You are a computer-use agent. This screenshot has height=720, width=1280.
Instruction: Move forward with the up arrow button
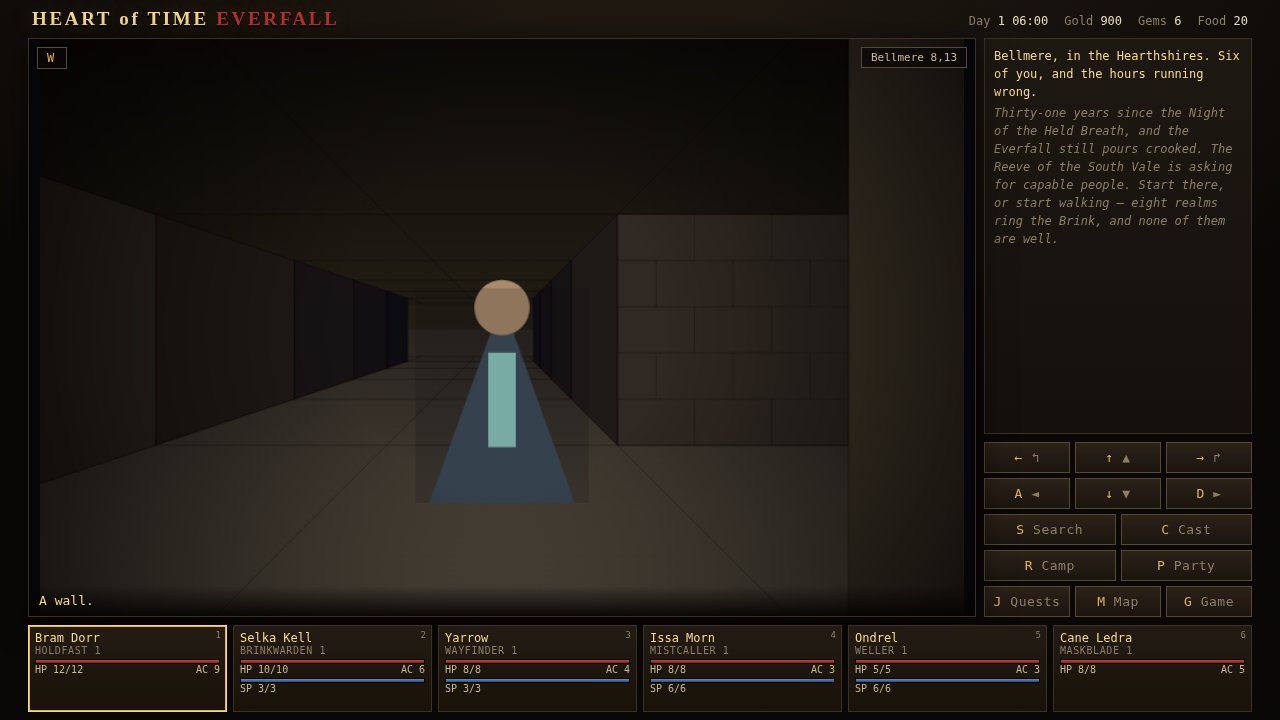click(1118, 458)
